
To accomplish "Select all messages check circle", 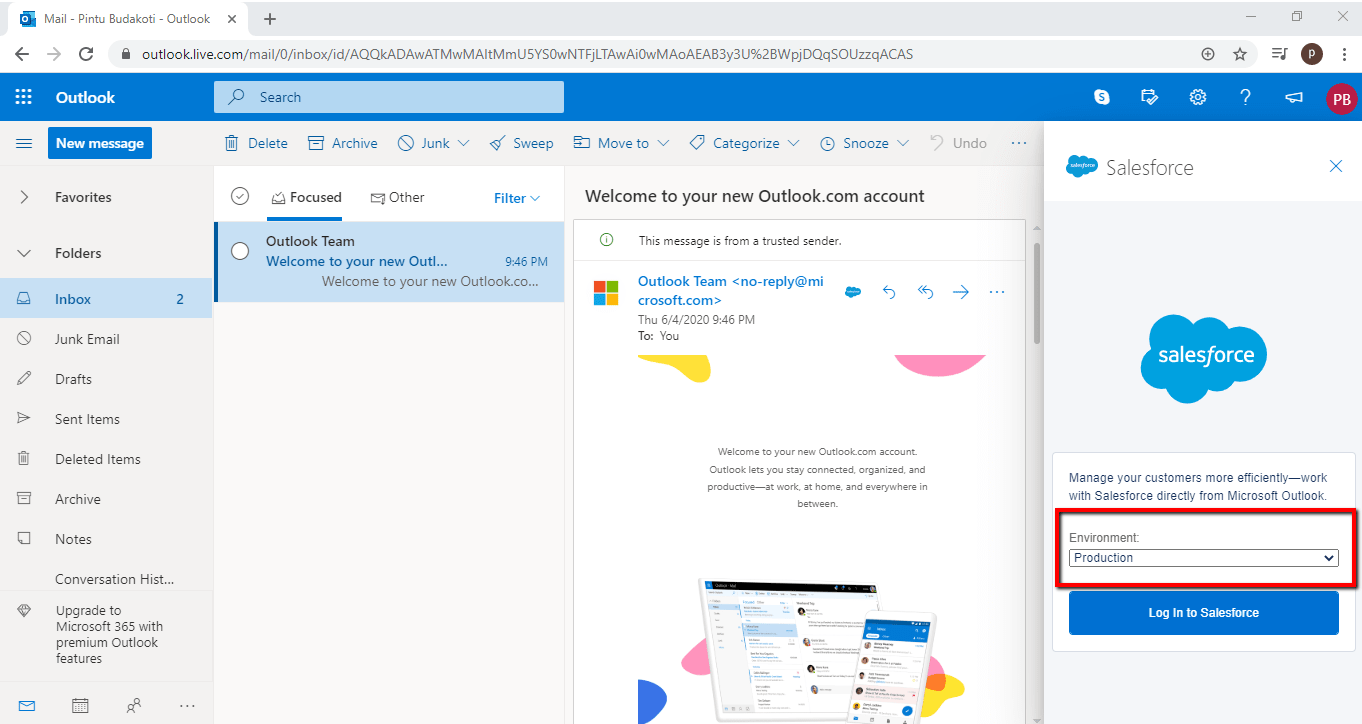I will click(x=240, y=196).
